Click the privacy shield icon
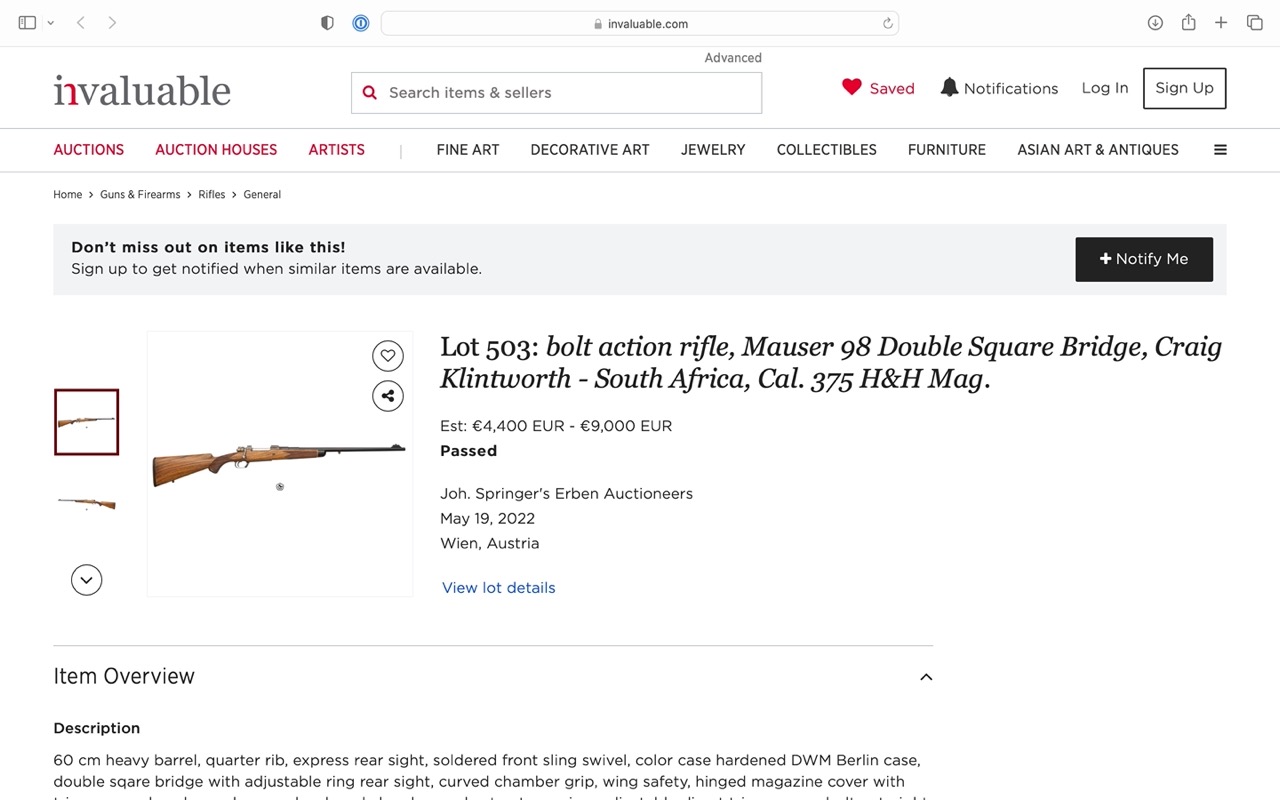This screenshot has width=1280, height=800. [327, 23]
